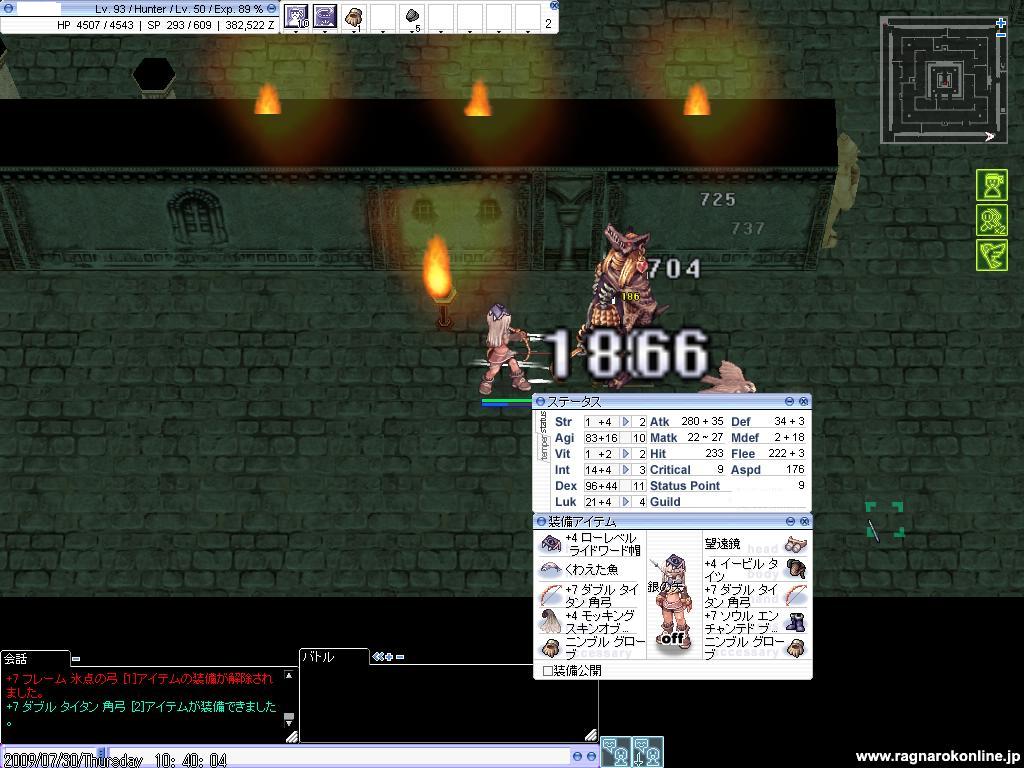
Task: Switch to the temper vertical tab
Action: click(x=543, y=447)
